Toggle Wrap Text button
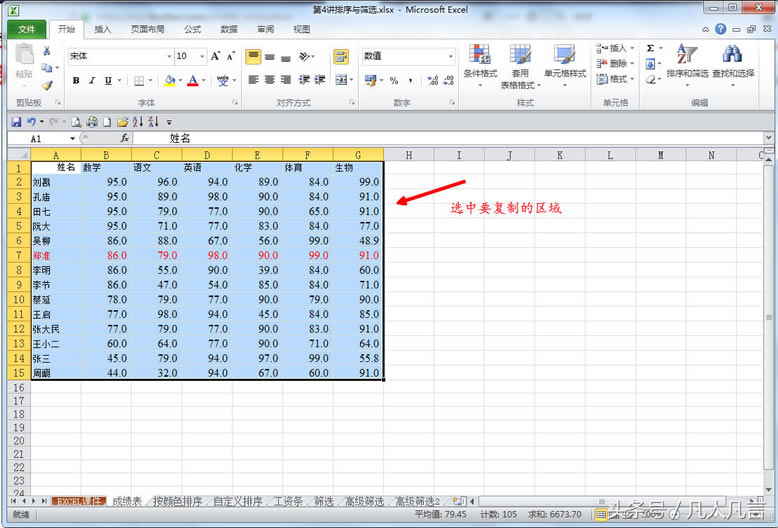This screenshot has width=778, height=528. click(x=340, y=57)
